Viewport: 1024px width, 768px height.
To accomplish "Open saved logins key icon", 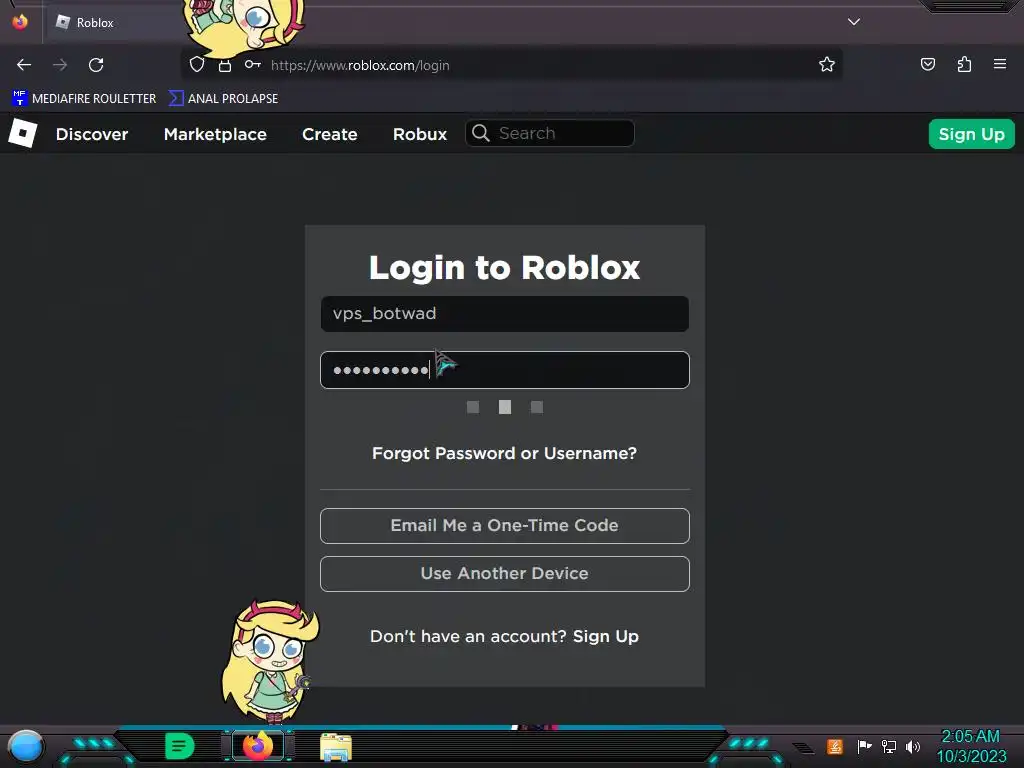I will (x=253, y=64).
